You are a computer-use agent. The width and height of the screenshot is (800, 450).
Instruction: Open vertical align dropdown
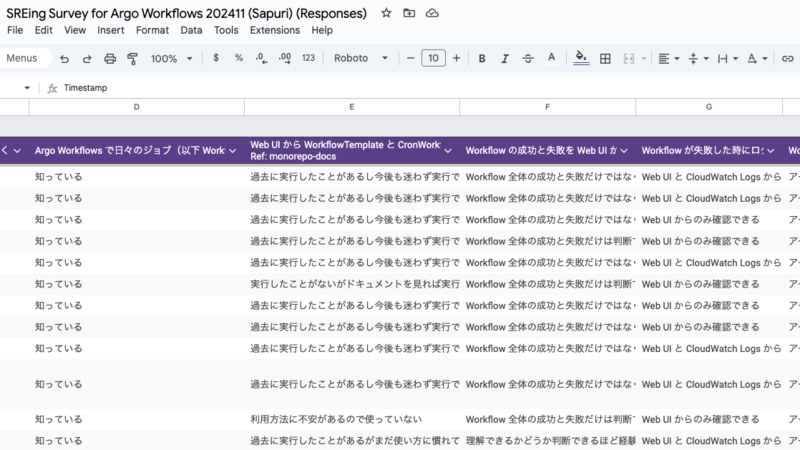698,59
